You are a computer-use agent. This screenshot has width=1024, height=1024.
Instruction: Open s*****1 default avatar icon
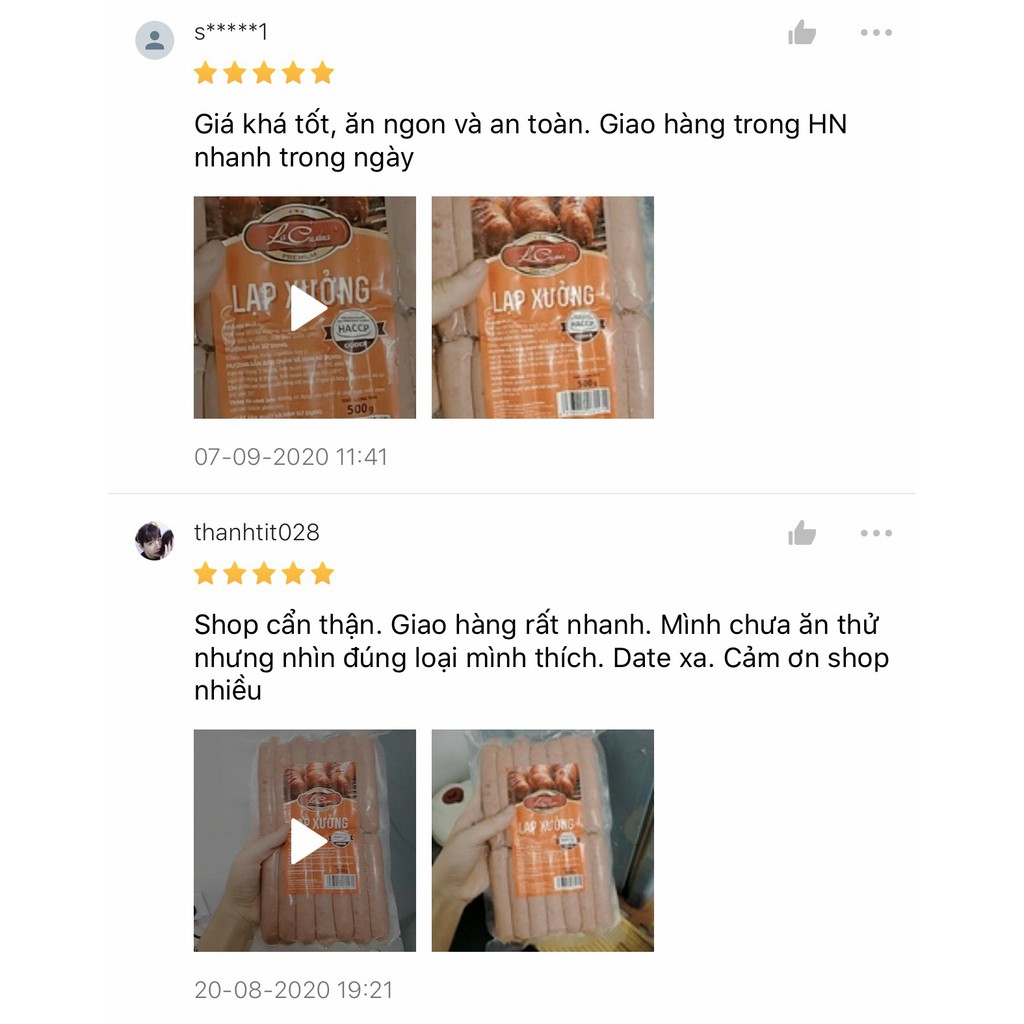(x=155, y=40)
